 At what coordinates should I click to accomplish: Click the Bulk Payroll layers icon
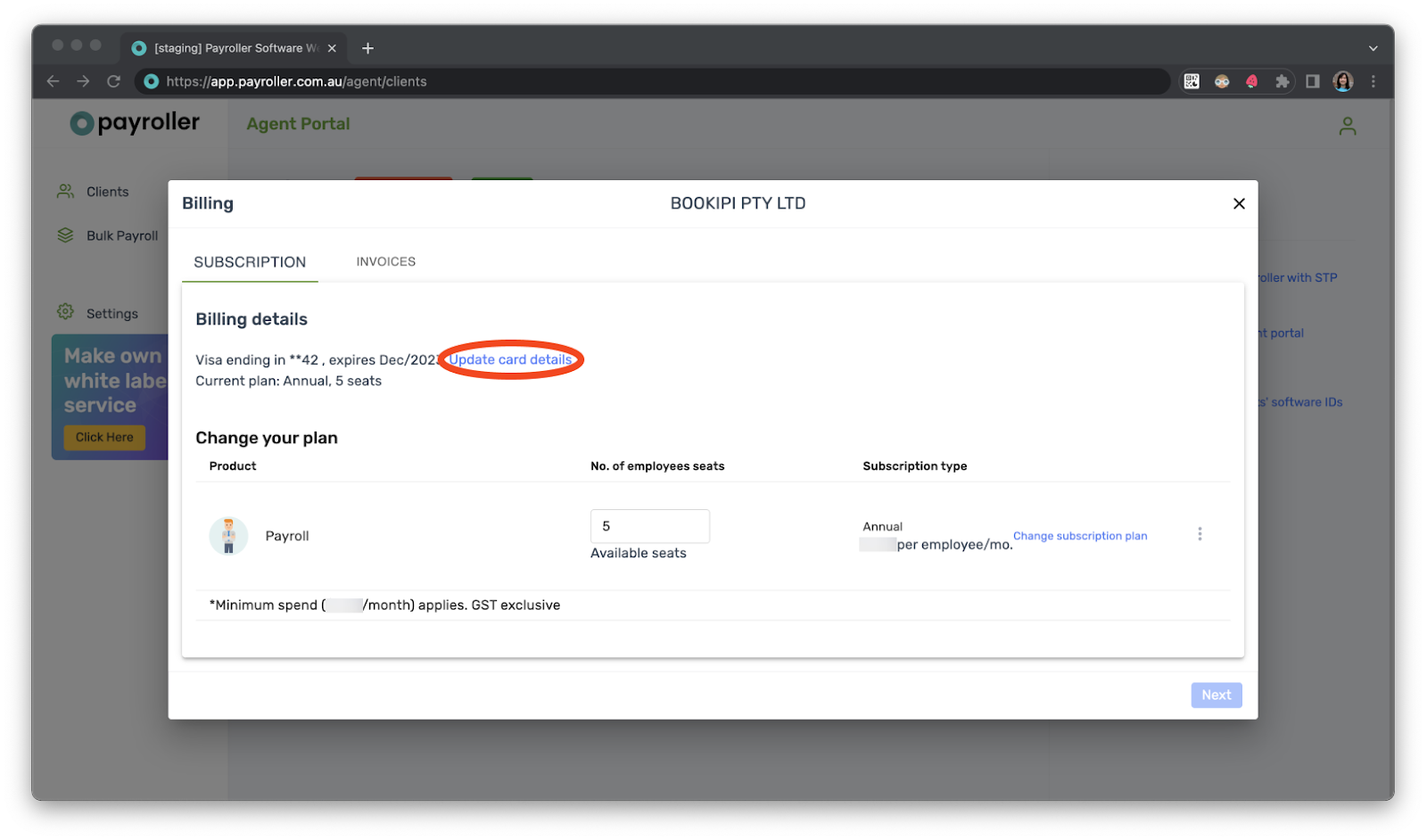66,235
